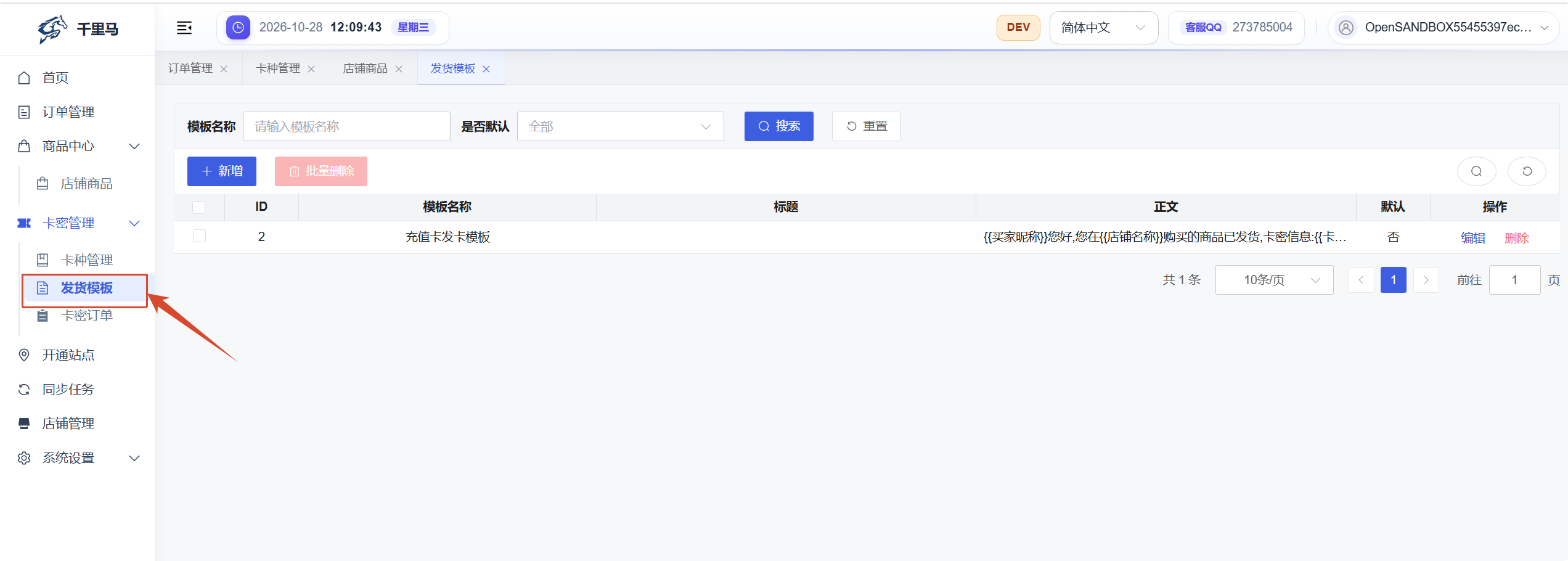
Task: Open the OpenSANDBOX user account dropdown
Action: click(x=1443, y=28)
